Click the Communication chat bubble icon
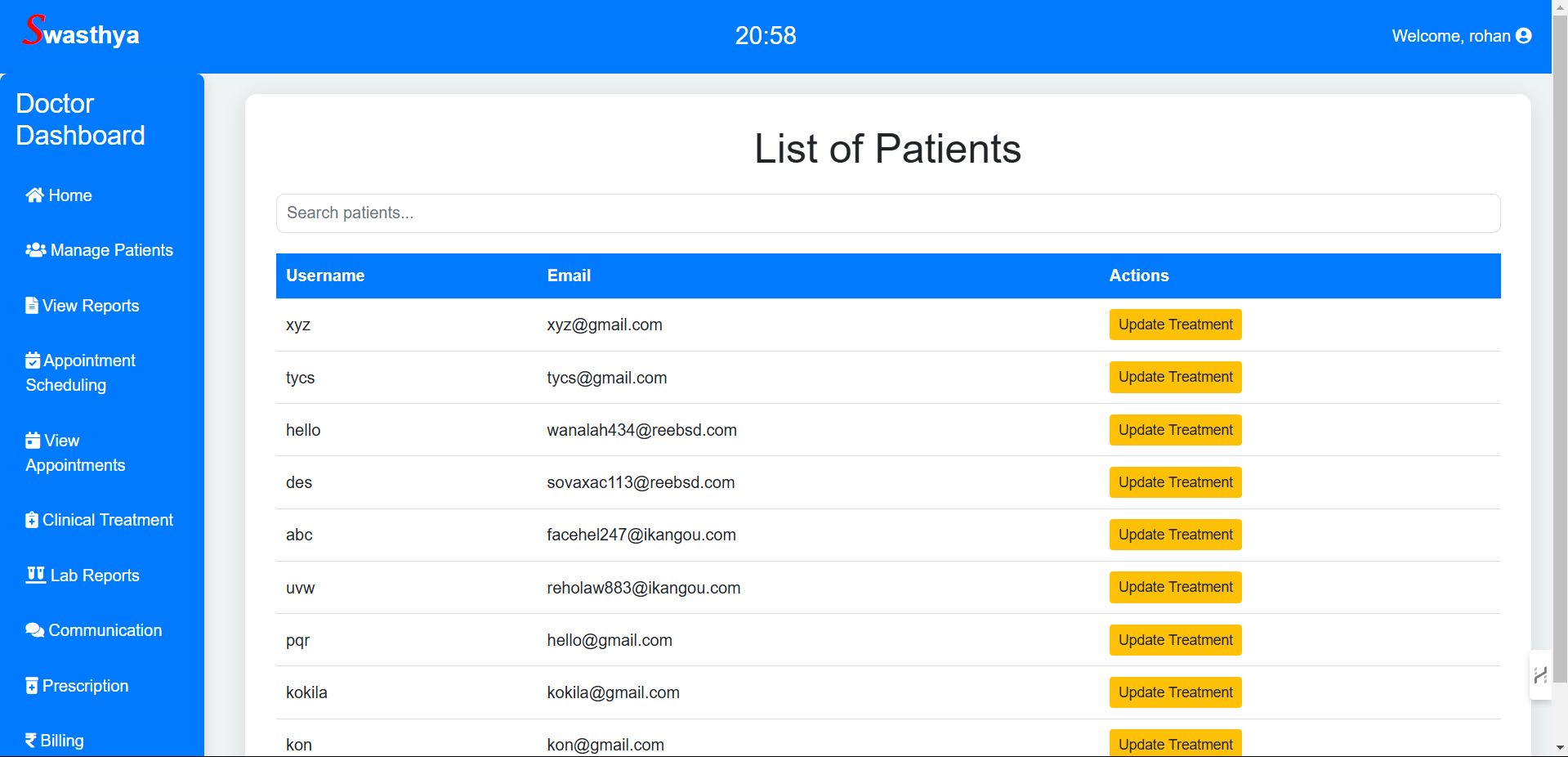 point(34,629)
